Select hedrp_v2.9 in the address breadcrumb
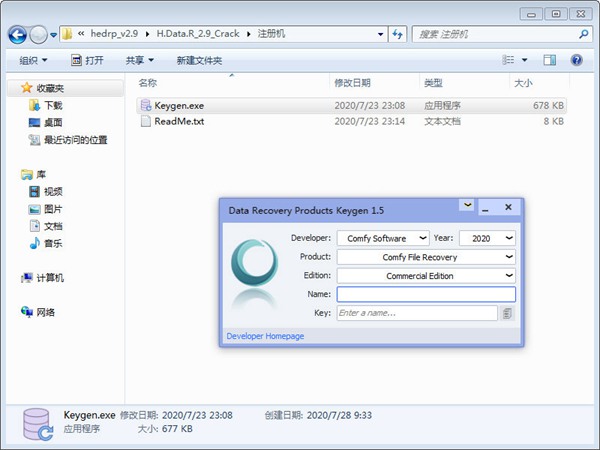Image resolution: width=600 pixels, height=450 pixels. pyautogui.click(x=114, y=34)
